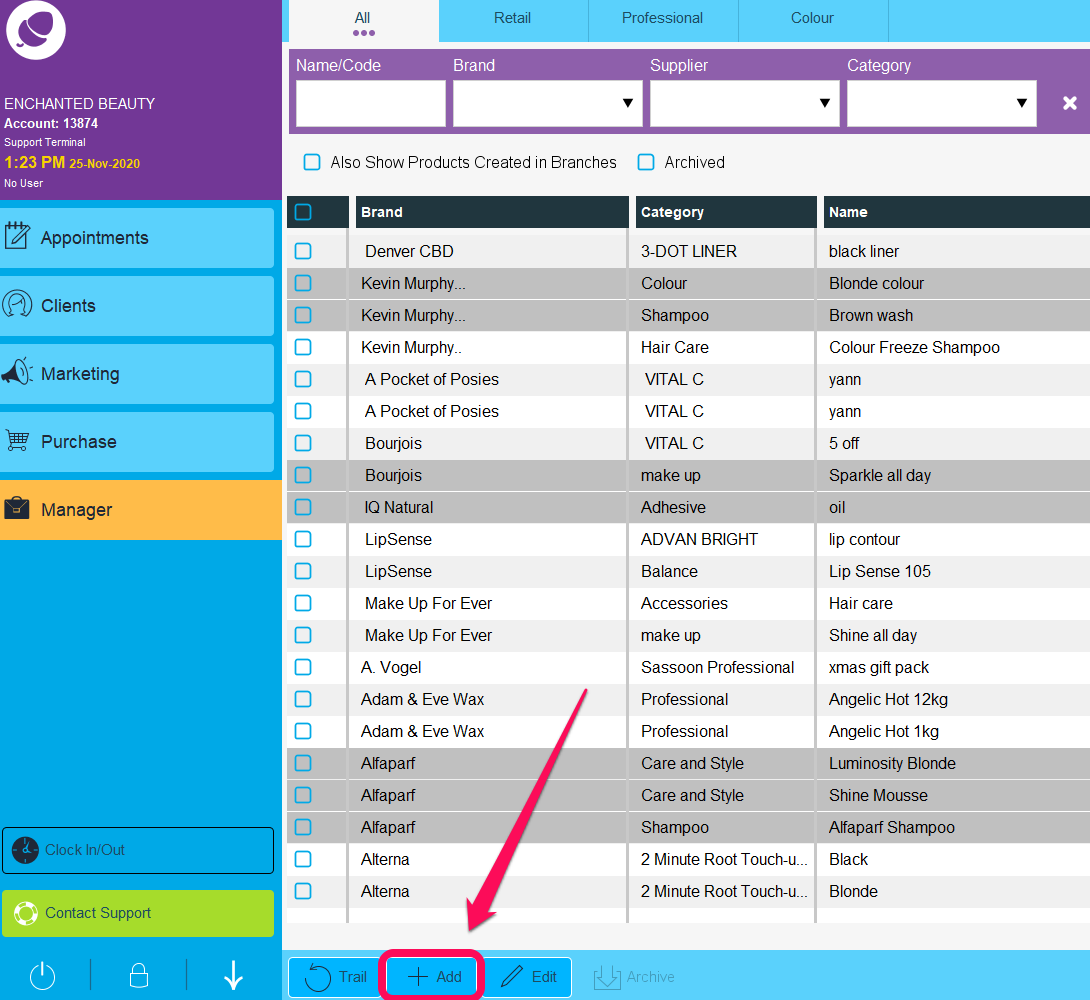Click the Add button
Screen dimensions: 1090x1000
(434, 977)
